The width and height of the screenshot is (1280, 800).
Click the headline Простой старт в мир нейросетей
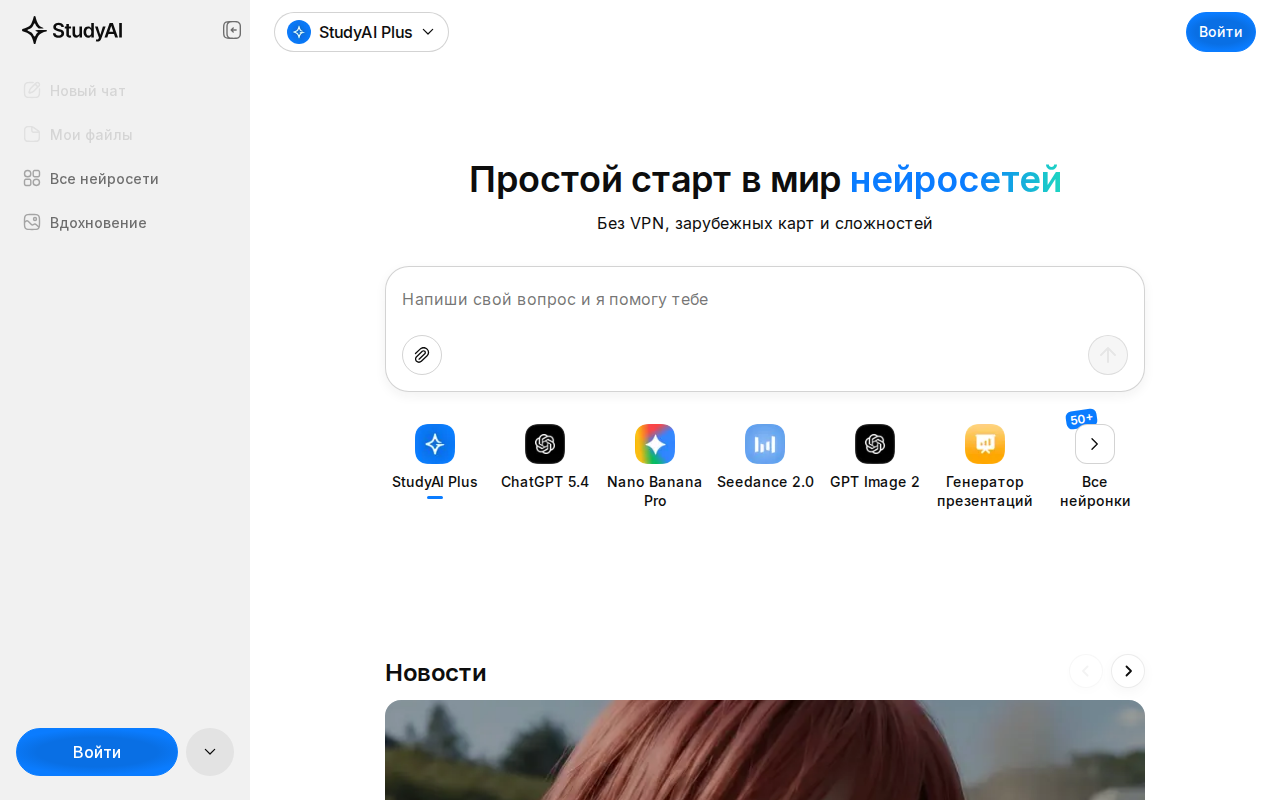[765, 180]
